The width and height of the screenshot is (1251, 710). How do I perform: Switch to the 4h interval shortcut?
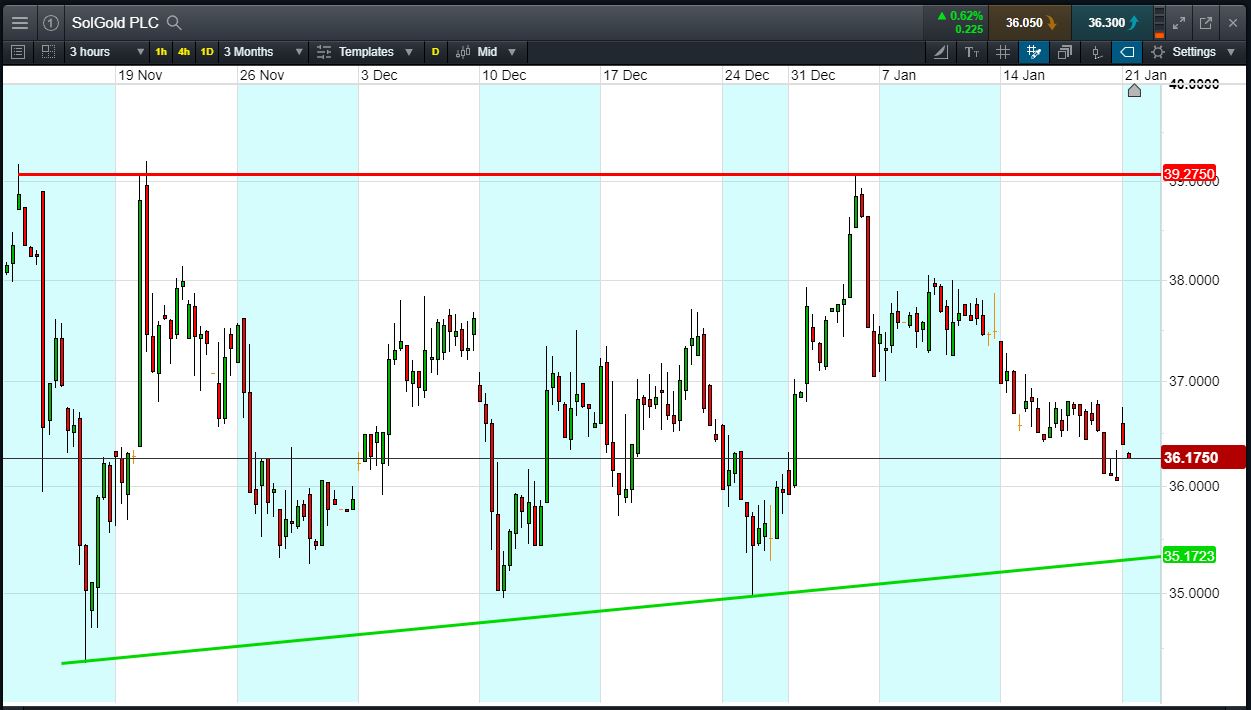click(x=184, y=51)
